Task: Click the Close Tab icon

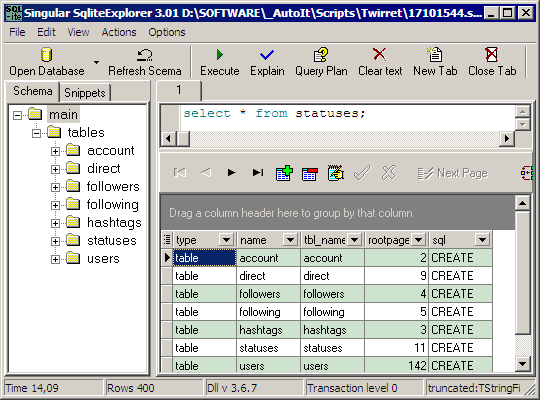Action: (491, 54)
